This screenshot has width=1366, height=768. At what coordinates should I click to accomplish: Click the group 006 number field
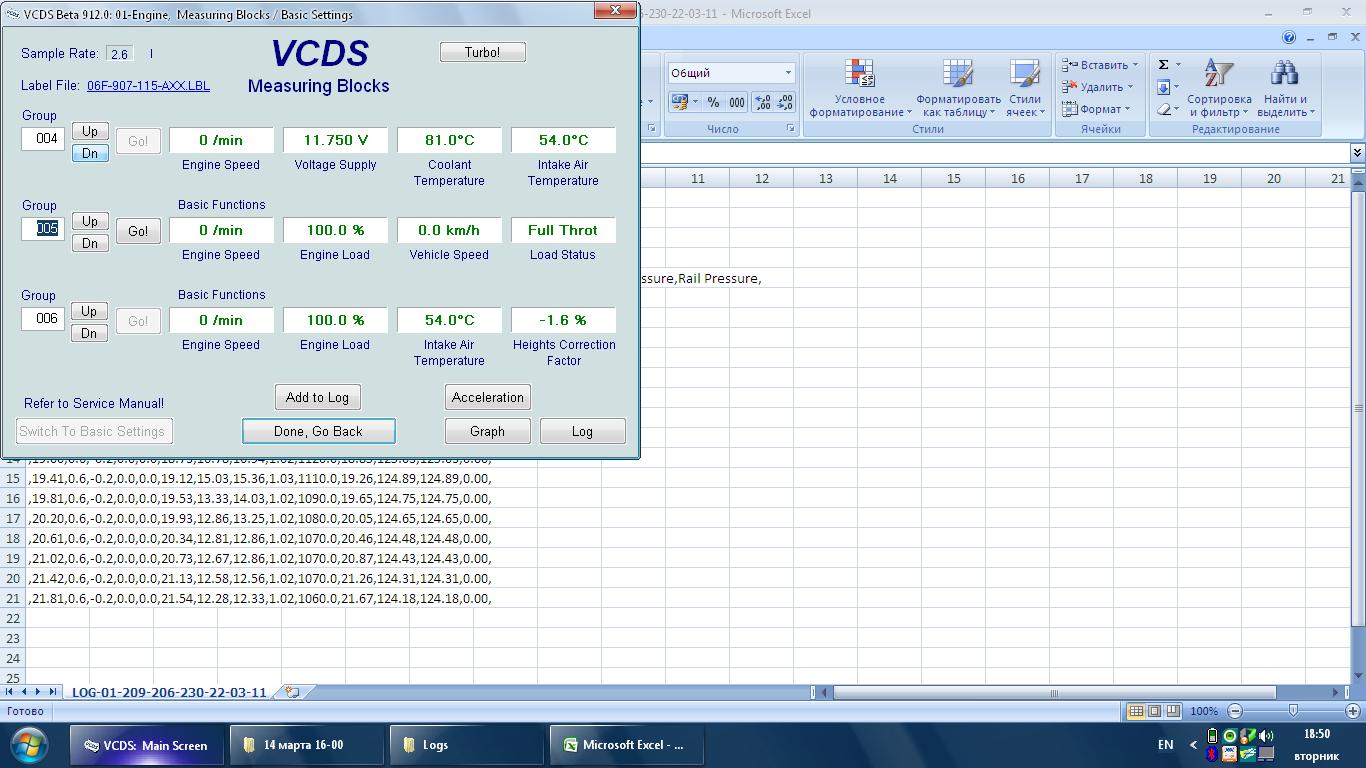(x=43, y=318)
